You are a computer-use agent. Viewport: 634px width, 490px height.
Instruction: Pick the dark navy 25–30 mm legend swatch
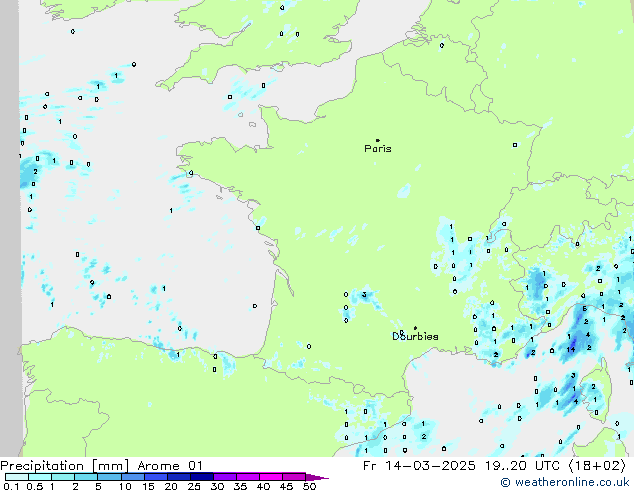click(x=202, y=477)
